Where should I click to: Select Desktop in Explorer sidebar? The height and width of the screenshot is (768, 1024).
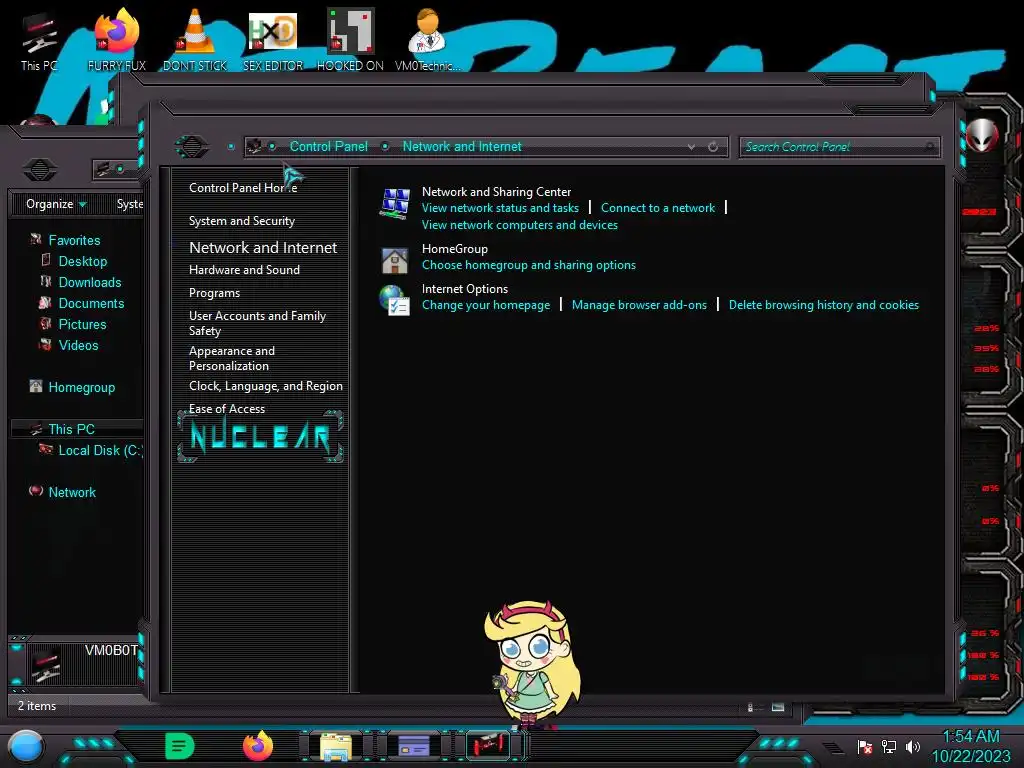(82, 261)
